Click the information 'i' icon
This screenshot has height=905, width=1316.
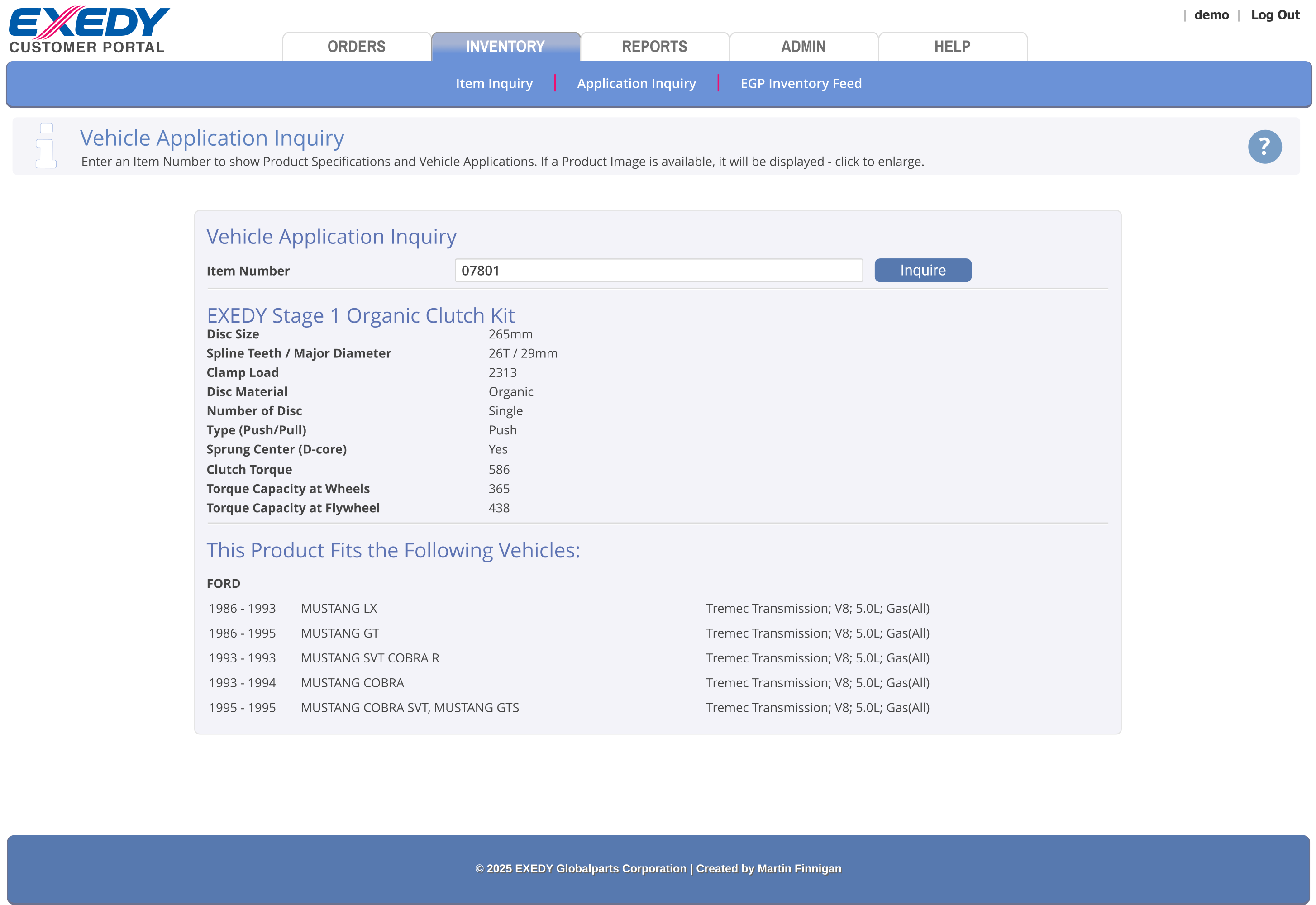click(x=46, y=146)
